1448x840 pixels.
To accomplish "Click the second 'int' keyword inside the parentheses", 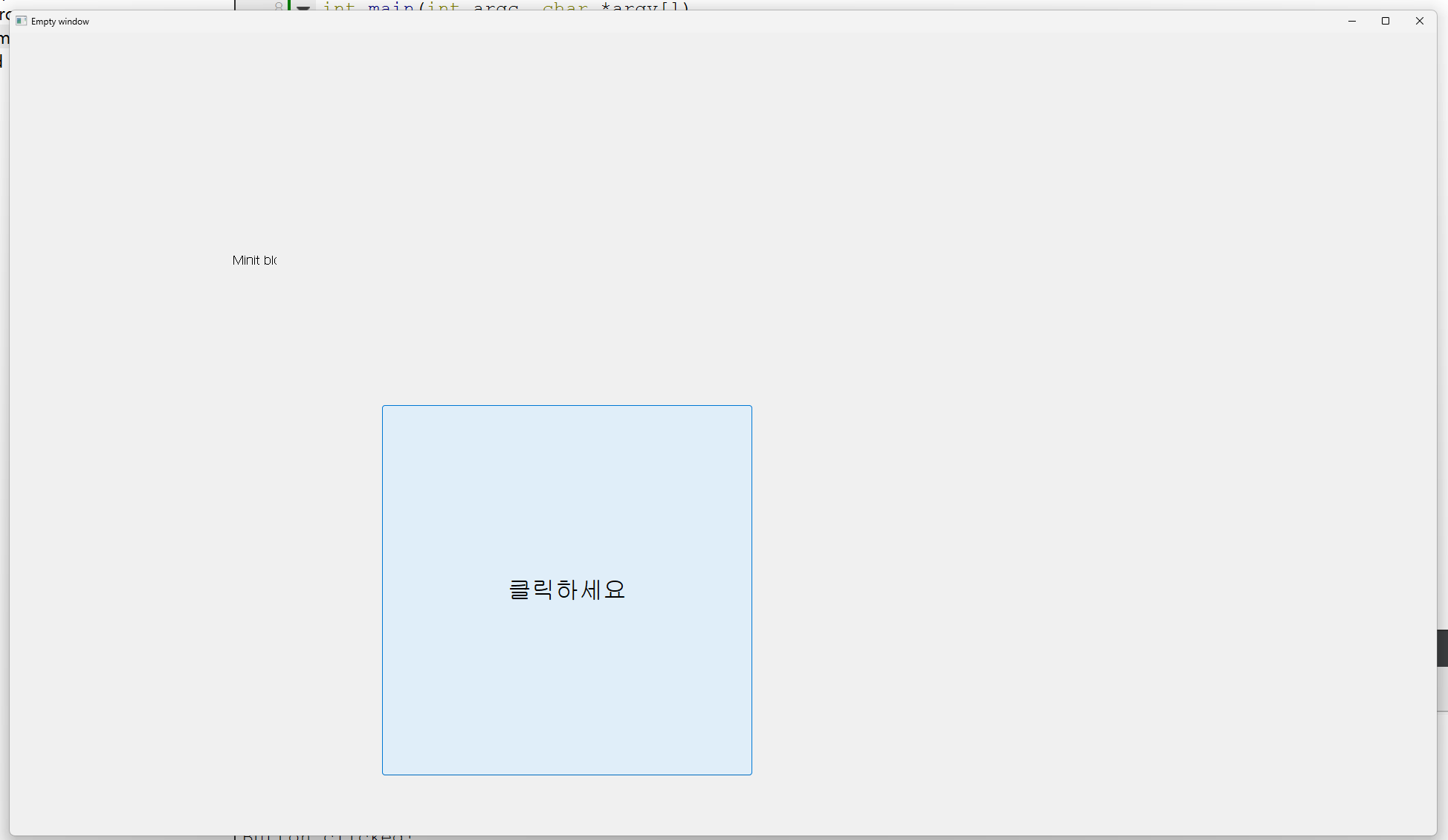I will pyautogui.click(x=443, y=6).
